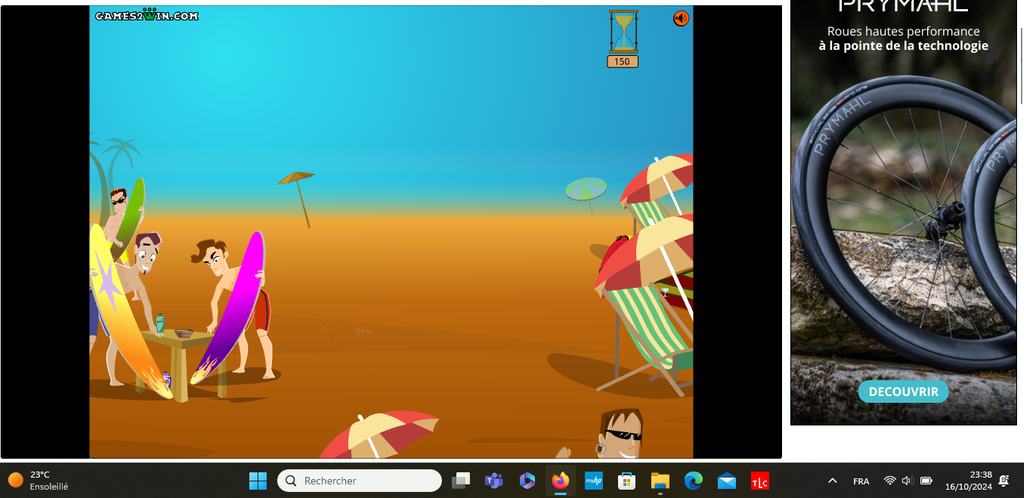Click the surfer in red shorts

[x=235, y=307]
